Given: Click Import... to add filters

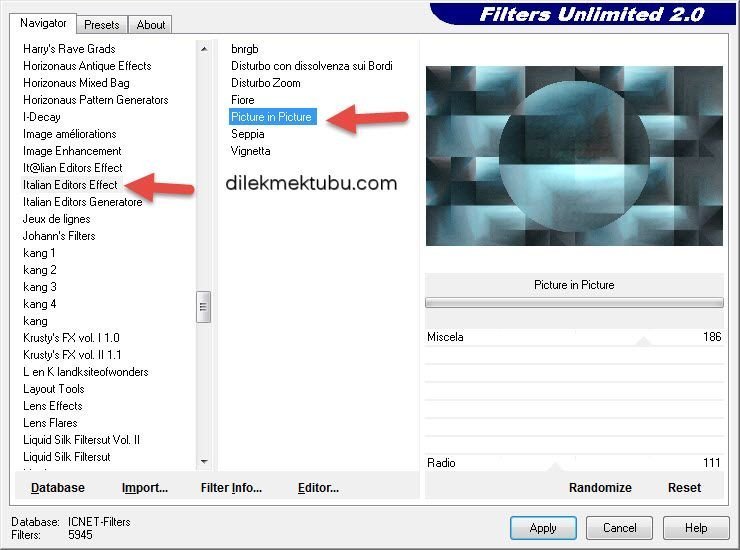Looking at the screenshot, I should click(145, 488).
